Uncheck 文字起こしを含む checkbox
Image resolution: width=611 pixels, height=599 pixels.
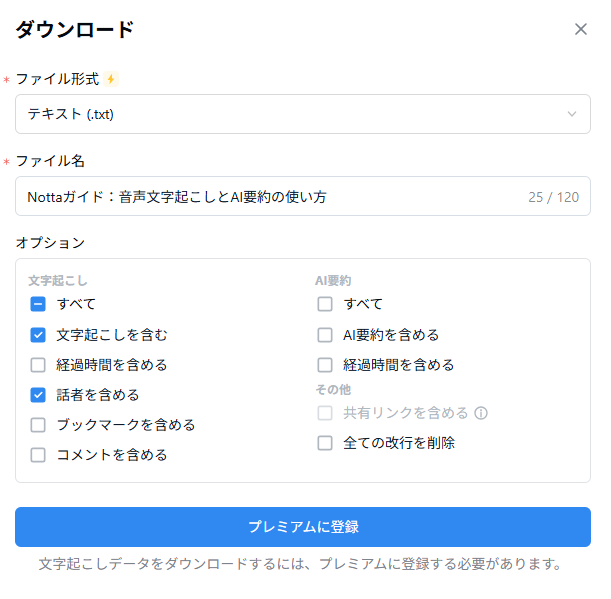(x=38, y=335)
